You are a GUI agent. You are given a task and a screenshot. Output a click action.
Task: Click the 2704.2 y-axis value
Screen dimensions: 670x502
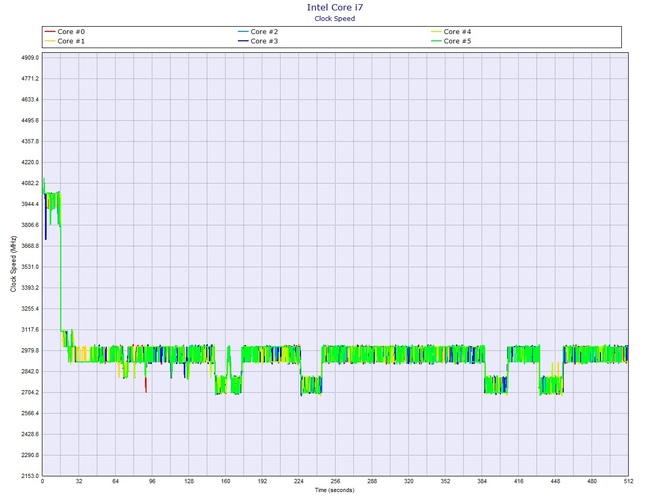coord(30,393)
